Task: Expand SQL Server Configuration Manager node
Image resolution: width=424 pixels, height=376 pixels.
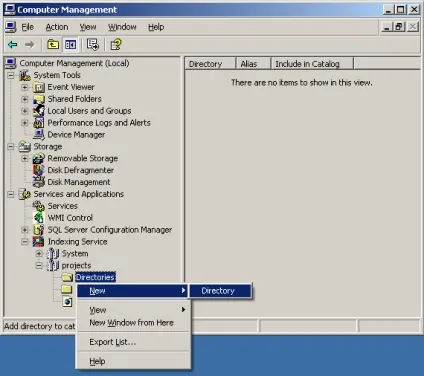Action: tap(25, 230)
